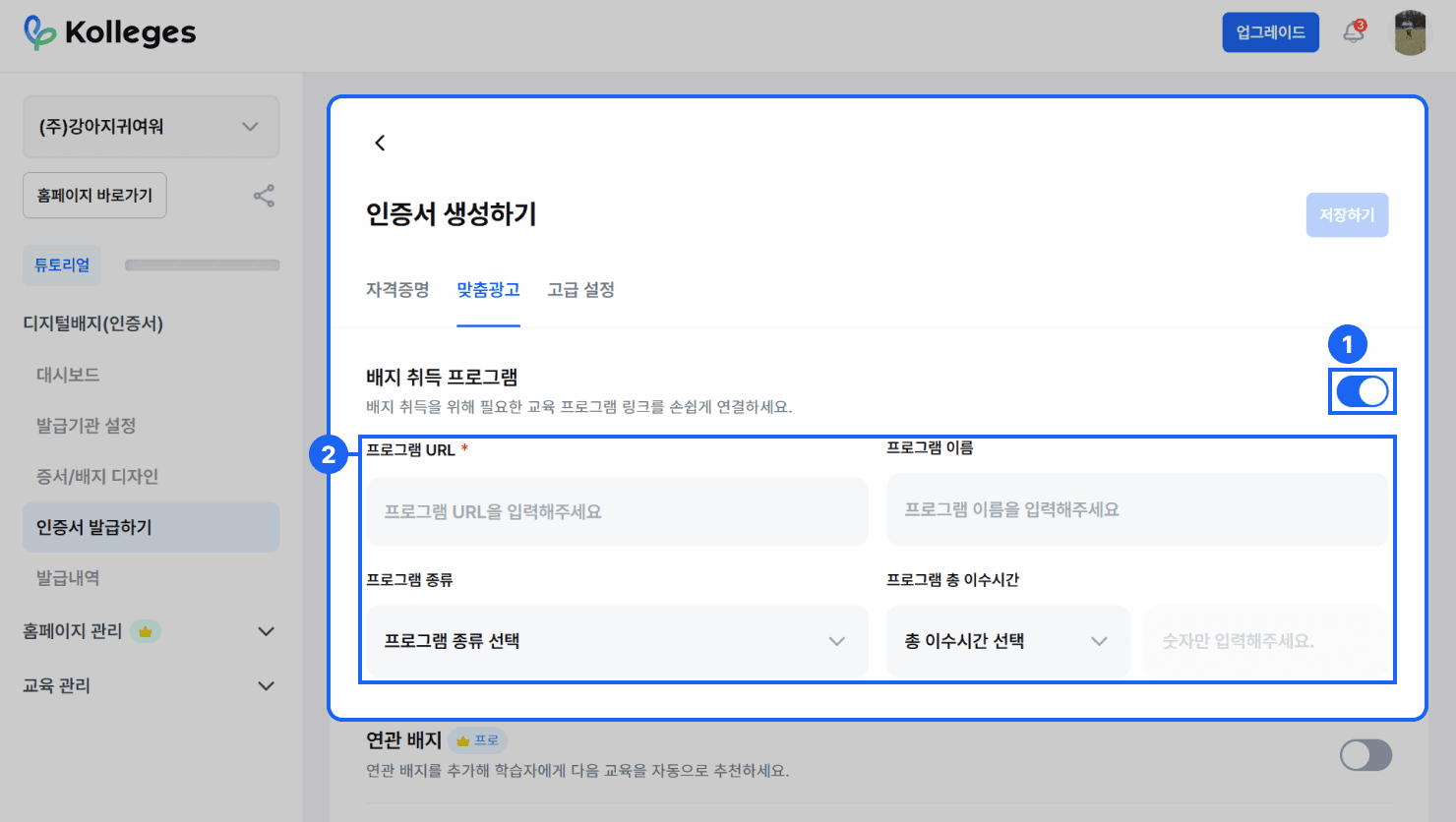Select 인증서 발급하기 in sidebar
Screen dimensions: 1456x822
pos(152,527)
